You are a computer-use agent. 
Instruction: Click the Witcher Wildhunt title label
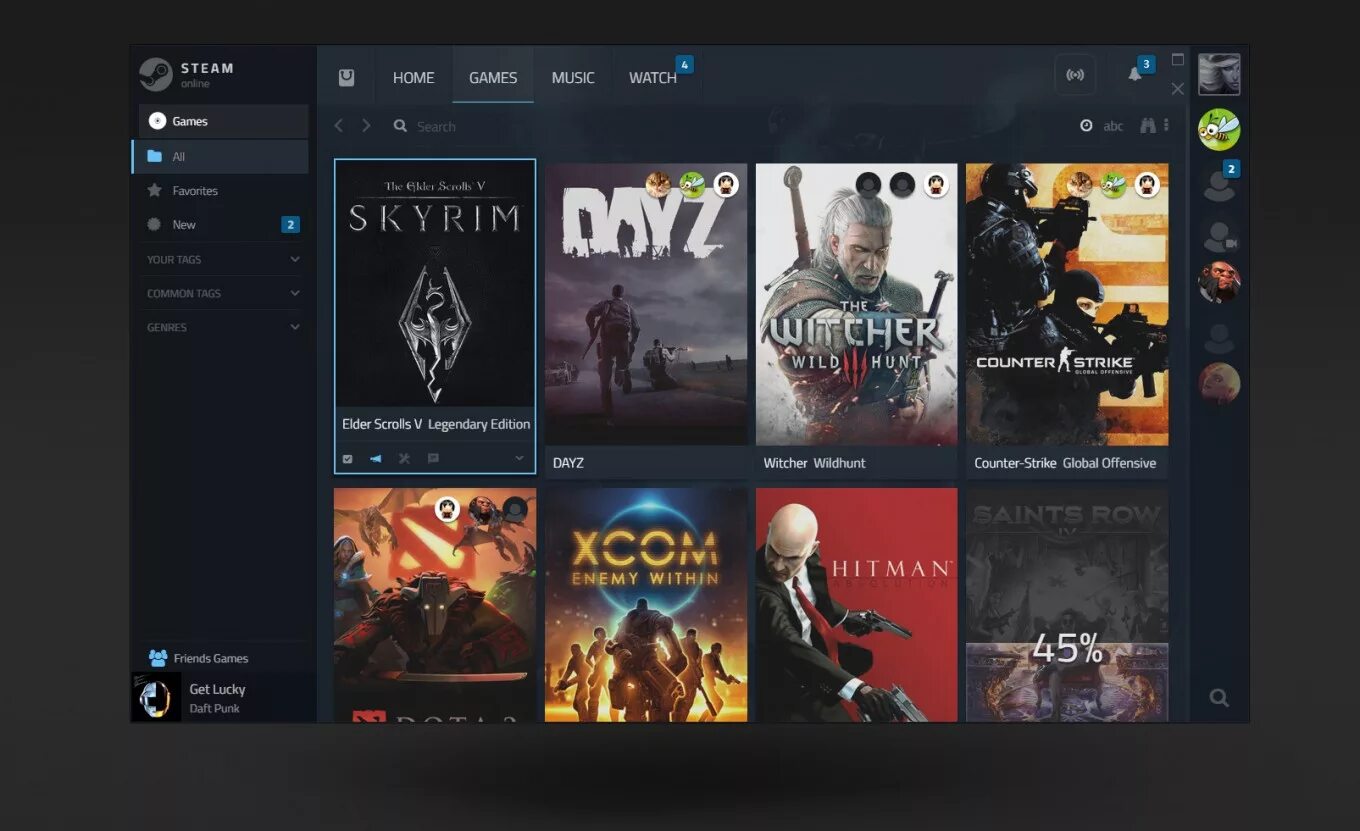pos(814,463)
